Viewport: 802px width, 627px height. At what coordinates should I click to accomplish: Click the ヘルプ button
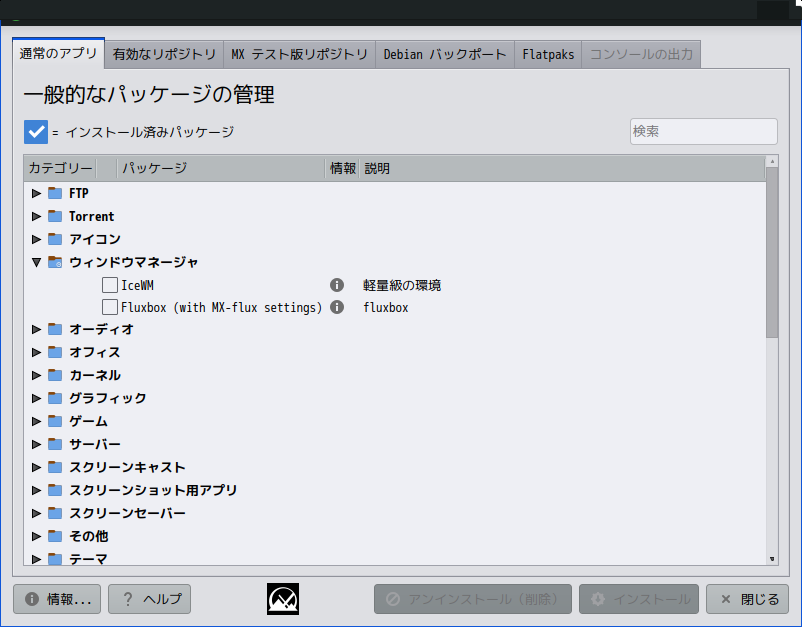(x=149, y=599)
